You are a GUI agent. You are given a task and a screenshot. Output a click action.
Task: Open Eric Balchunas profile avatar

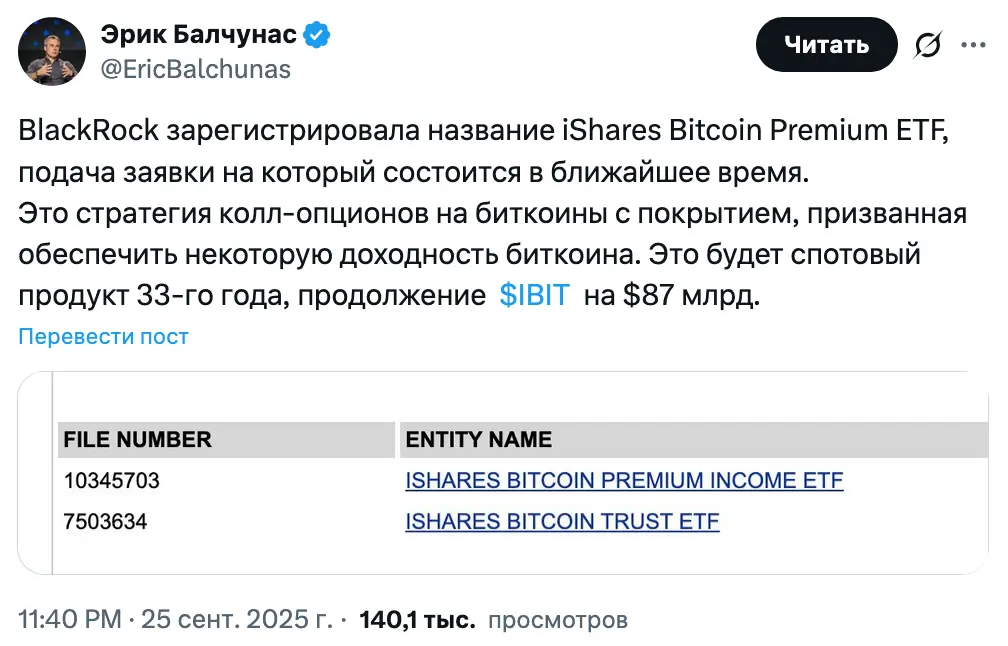coord(54,50)
